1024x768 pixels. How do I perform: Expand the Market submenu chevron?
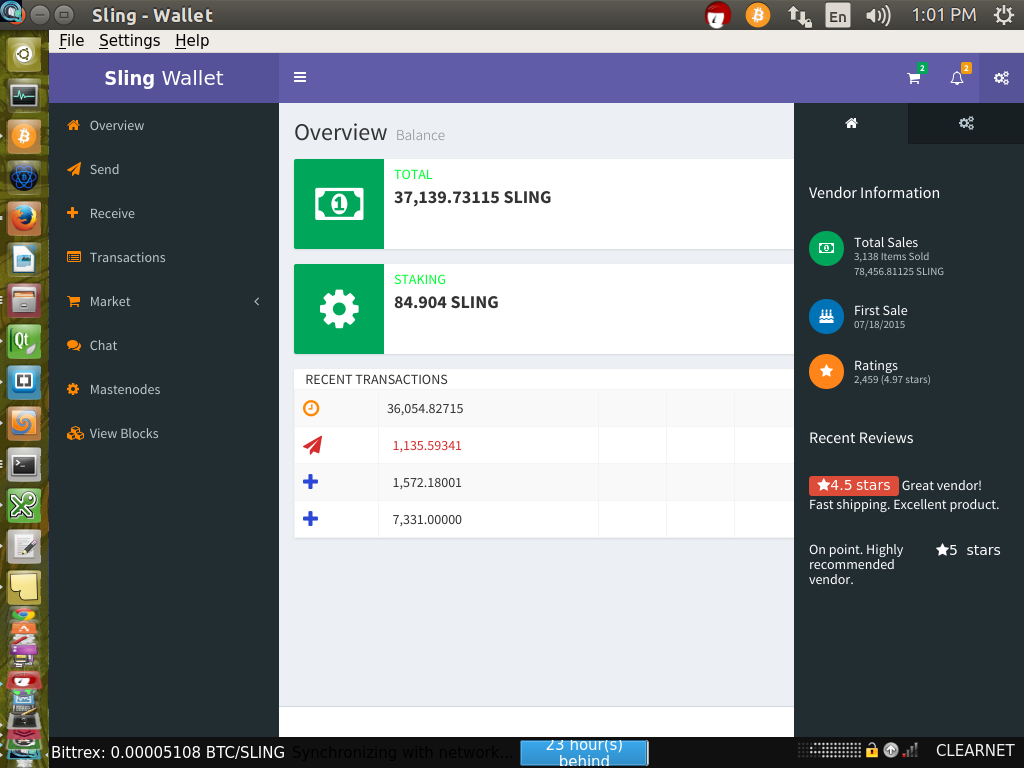click(257, 302)
